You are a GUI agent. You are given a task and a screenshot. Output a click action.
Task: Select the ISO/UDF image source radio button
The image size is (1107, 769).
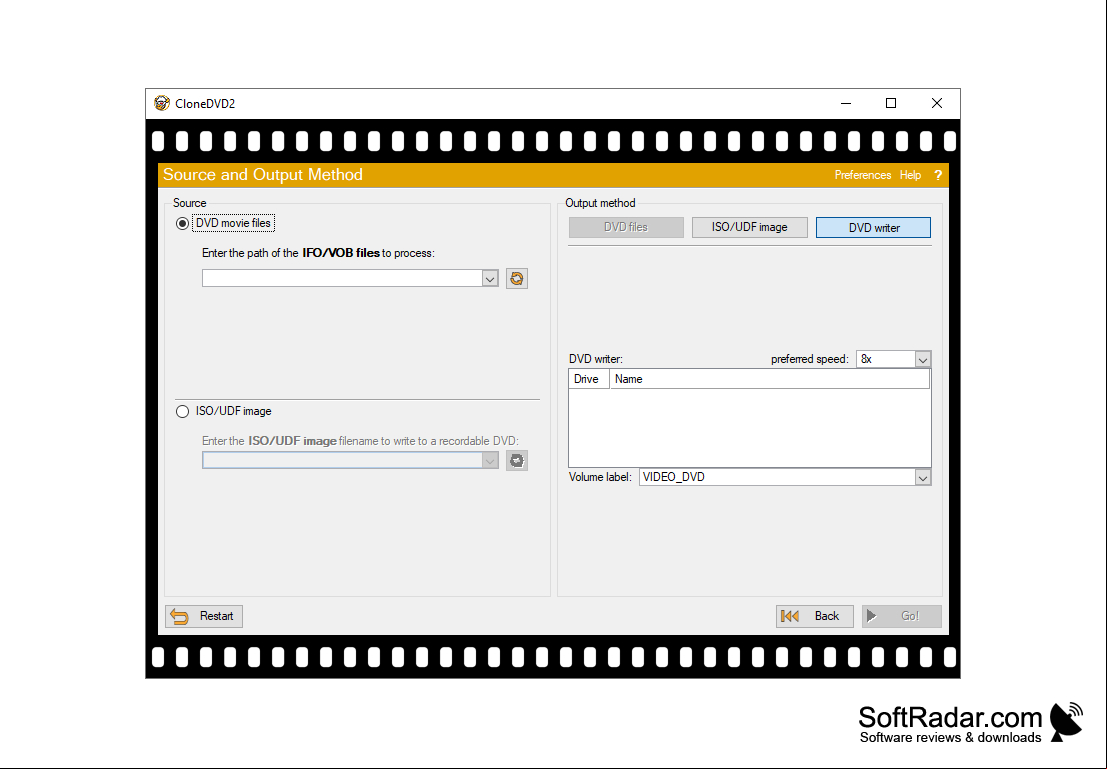[182, 411]
